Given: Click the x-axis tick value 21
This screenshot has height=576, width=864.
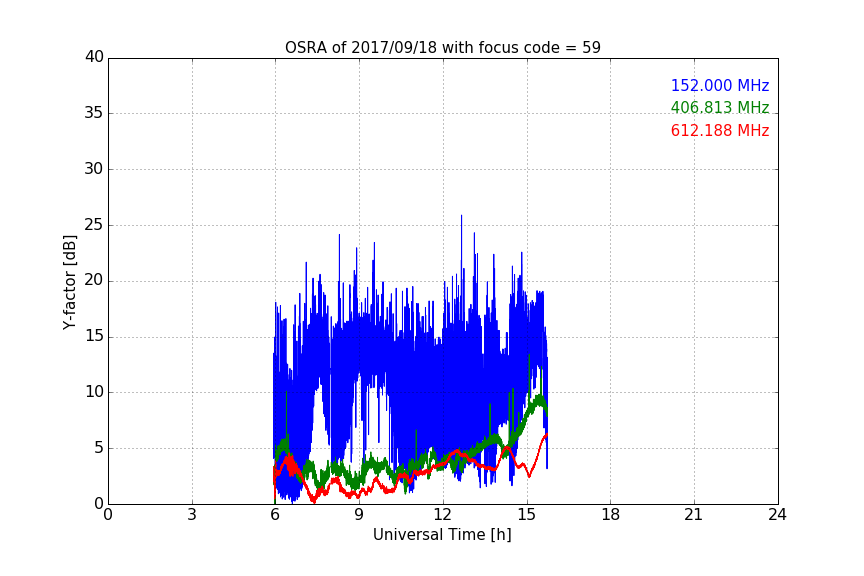Looking at the screenshot, I should pos(694,515).
